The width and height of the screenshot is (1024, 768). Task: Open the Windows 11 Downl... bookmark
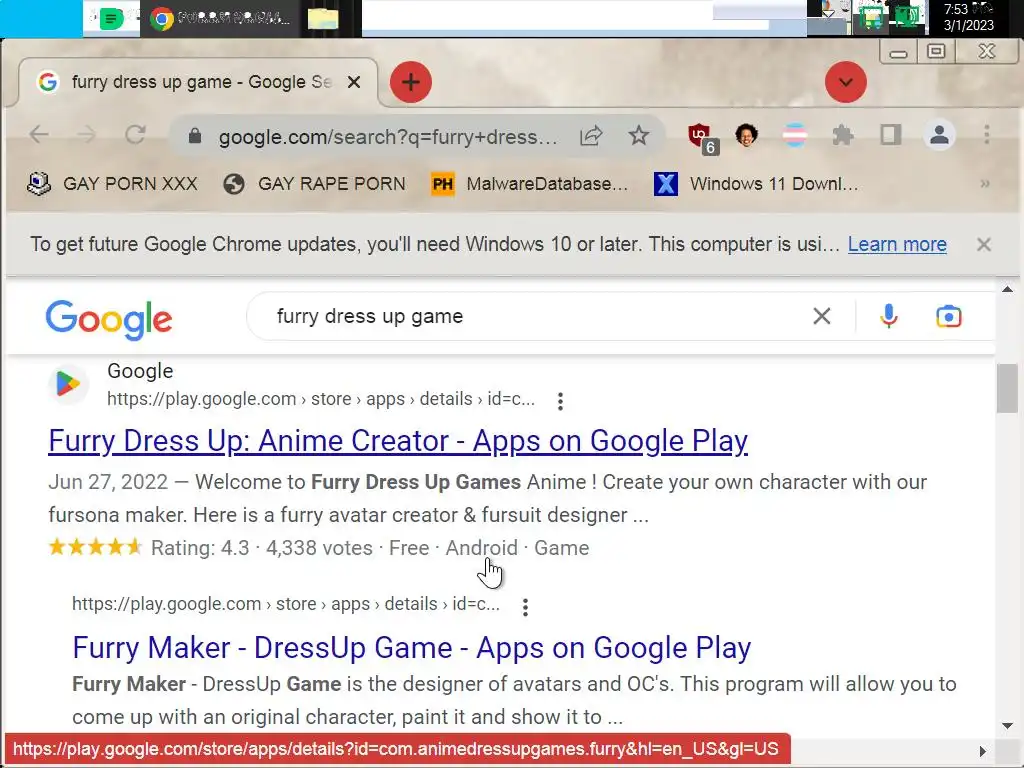coord(756,184)
